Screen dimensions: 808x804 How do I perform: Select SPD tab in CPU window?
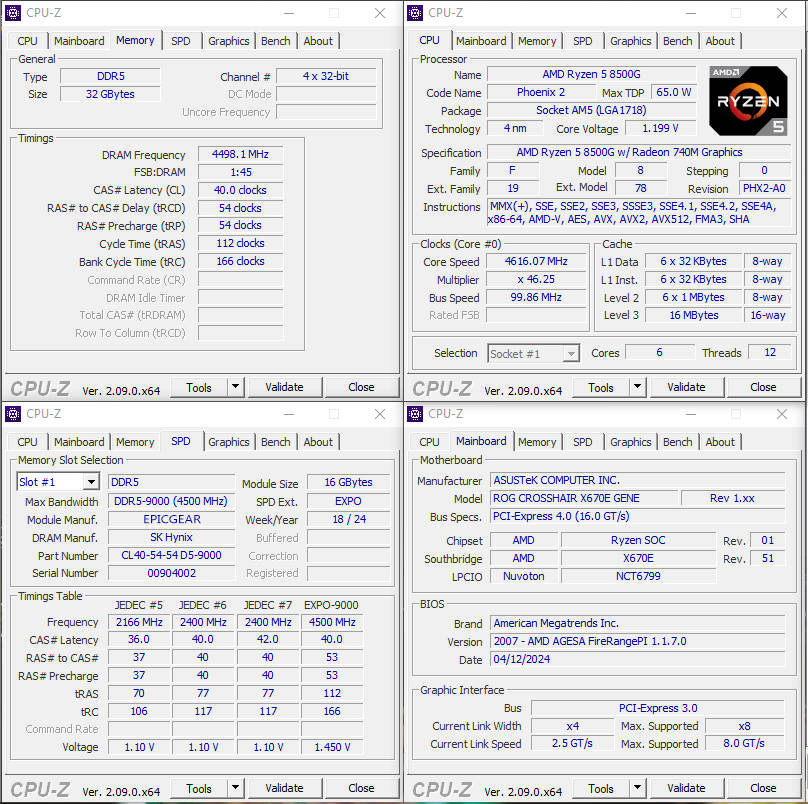(583, 41)
